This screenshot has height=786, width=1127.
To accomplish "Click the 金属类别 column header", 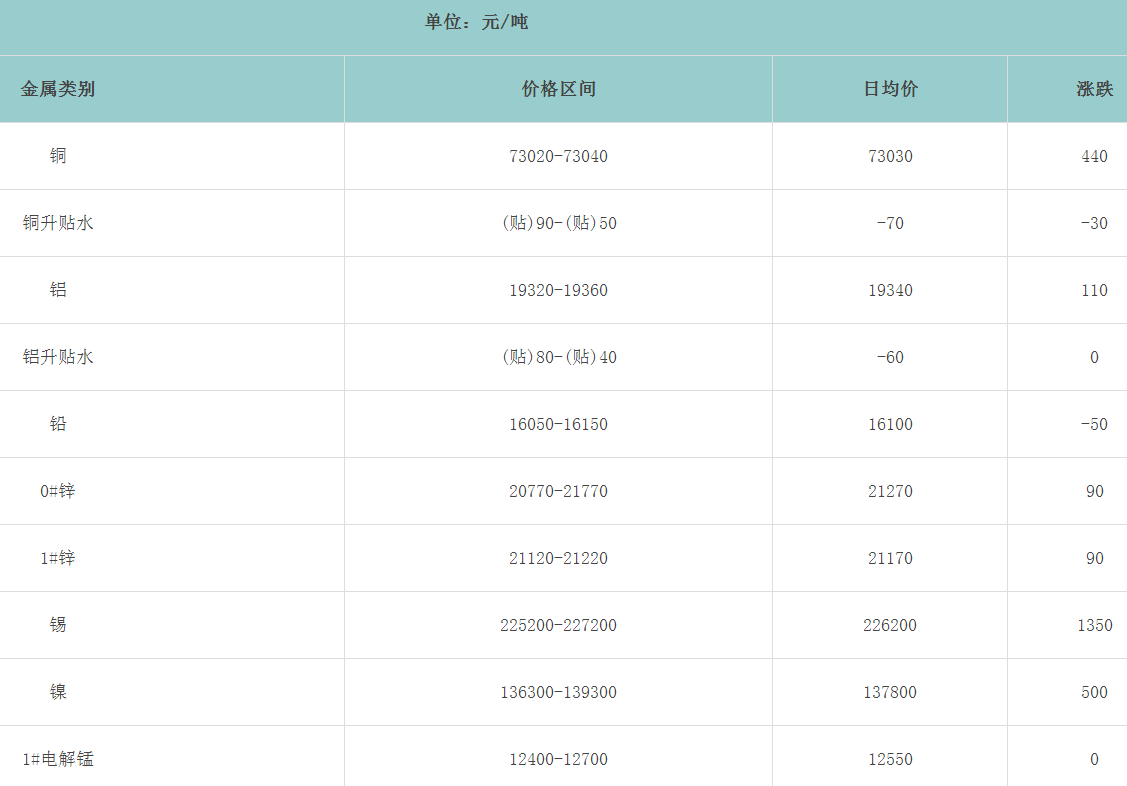I will pyautogui.click(x=58, y=89).
